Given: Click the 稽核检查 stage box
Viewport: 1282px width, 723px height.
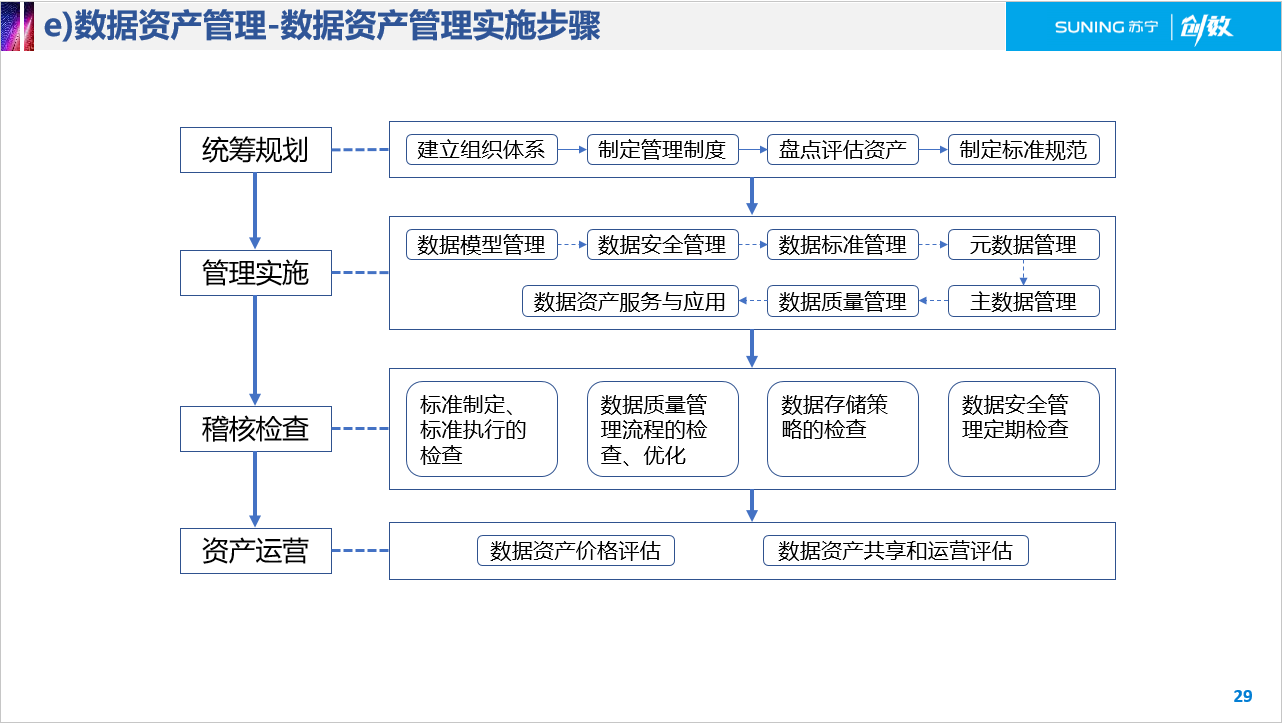Looking at the screenshot, I should click(x=255, y=429).
